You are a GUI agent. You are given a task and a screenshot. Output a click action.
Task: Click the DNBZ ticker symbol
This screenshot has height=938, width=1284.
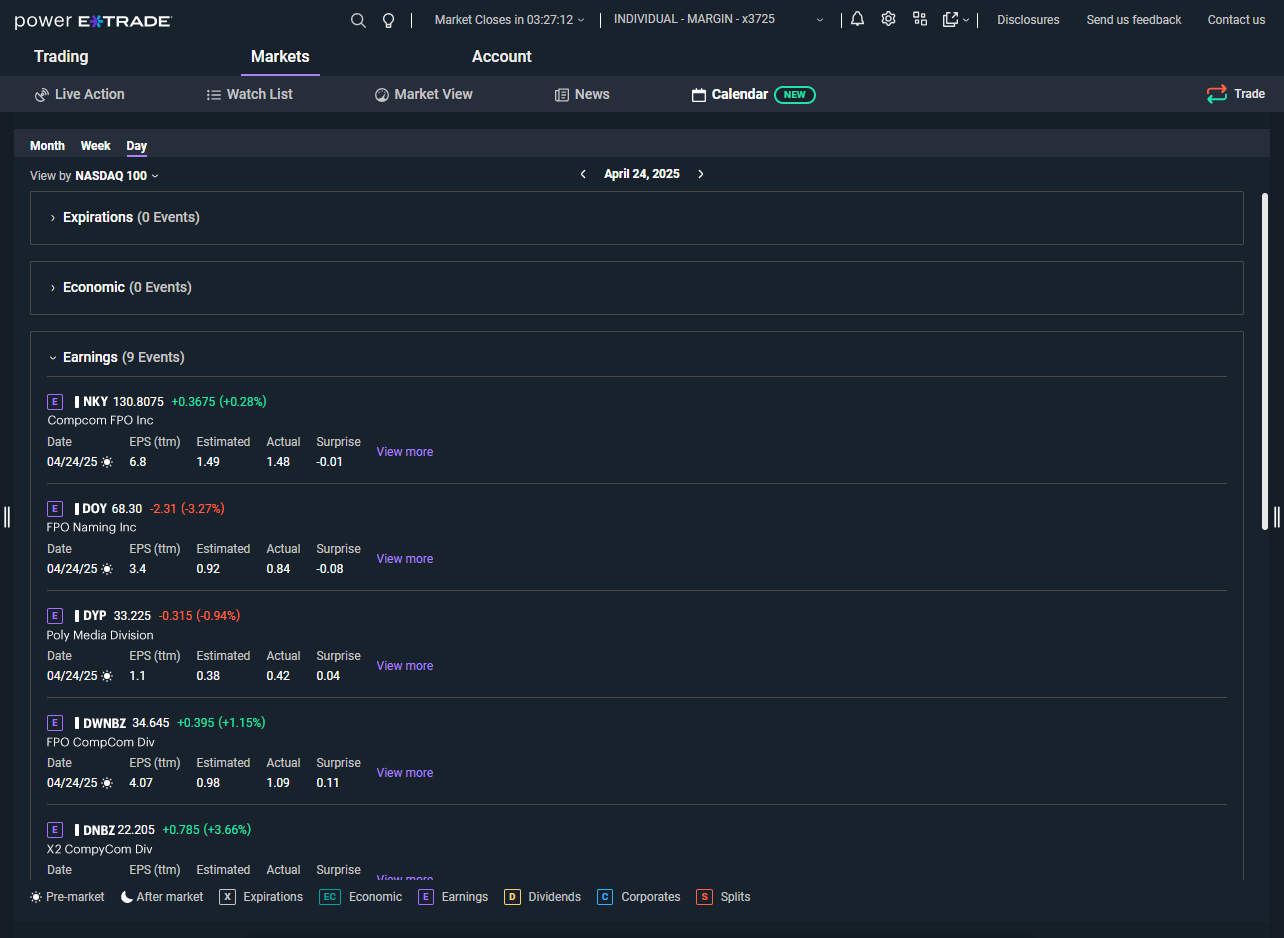pyautogui.click(x=99, y=830)
